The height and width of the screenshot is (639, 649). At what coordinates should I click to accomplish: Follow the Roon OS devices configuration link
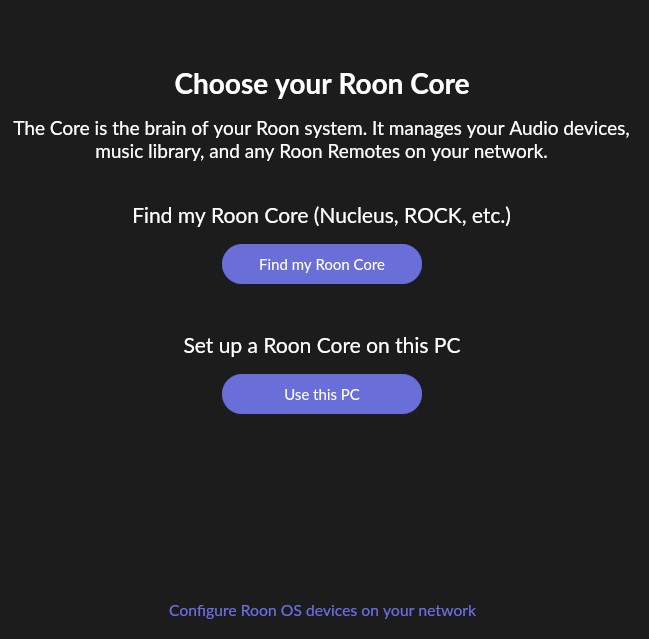coord(322,611)
